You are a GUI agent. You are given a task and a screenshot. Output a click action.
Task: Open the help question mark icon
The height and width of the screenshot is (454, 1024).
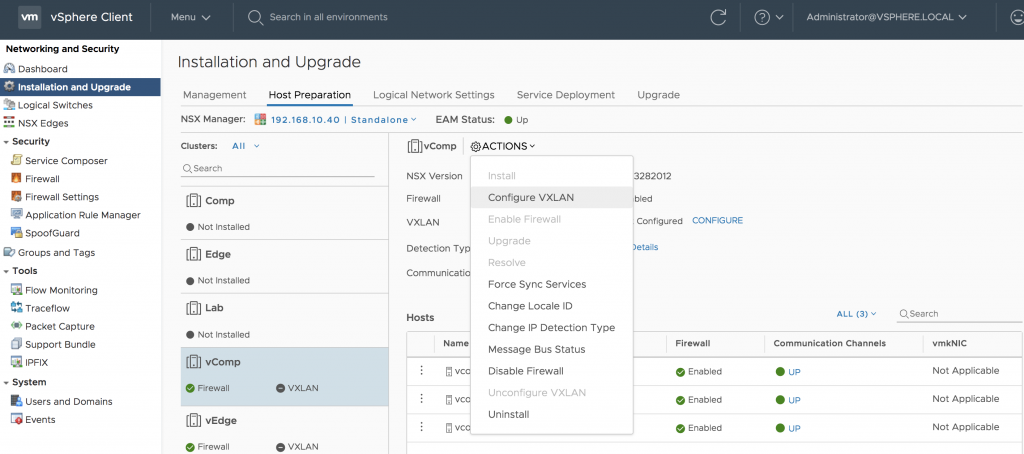761,18
